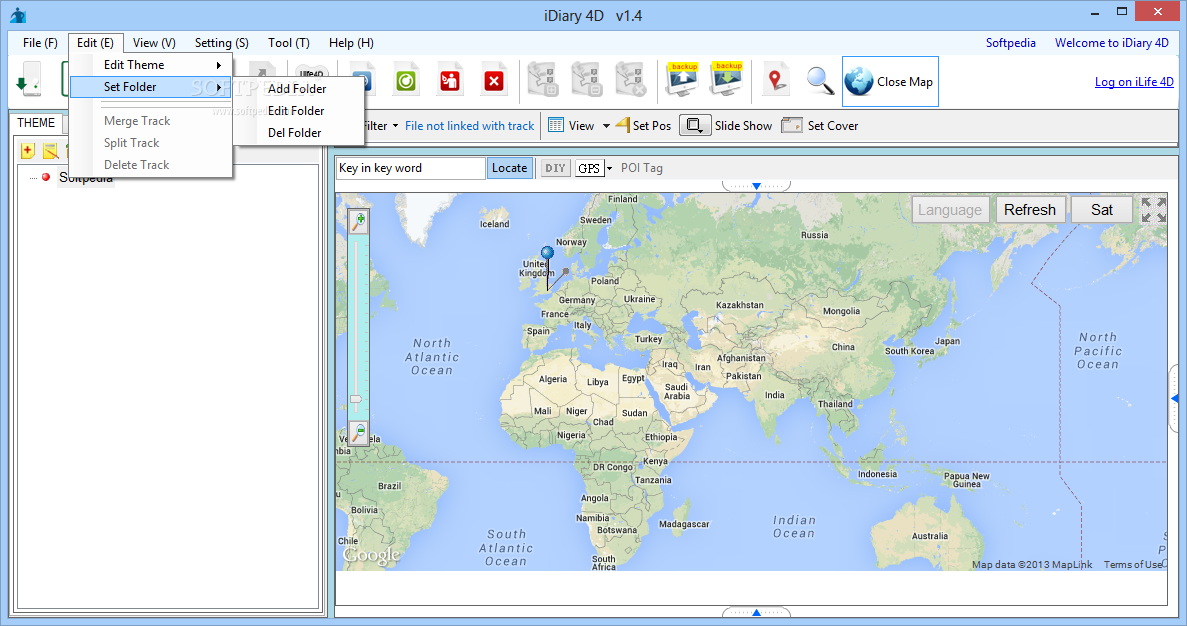The width and height of the screenshot is (1187, 626).
Task: Click the View grid icon in toolbar
Action: 556,125
